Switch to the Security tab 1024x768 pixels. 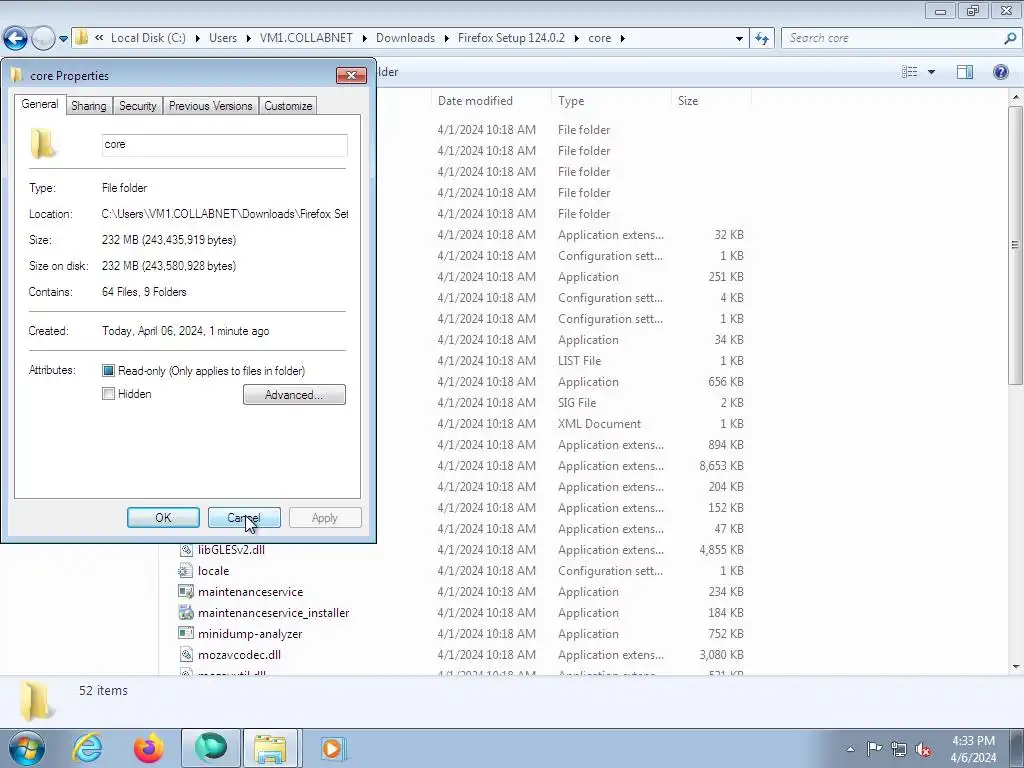click(x=138, y=106)
